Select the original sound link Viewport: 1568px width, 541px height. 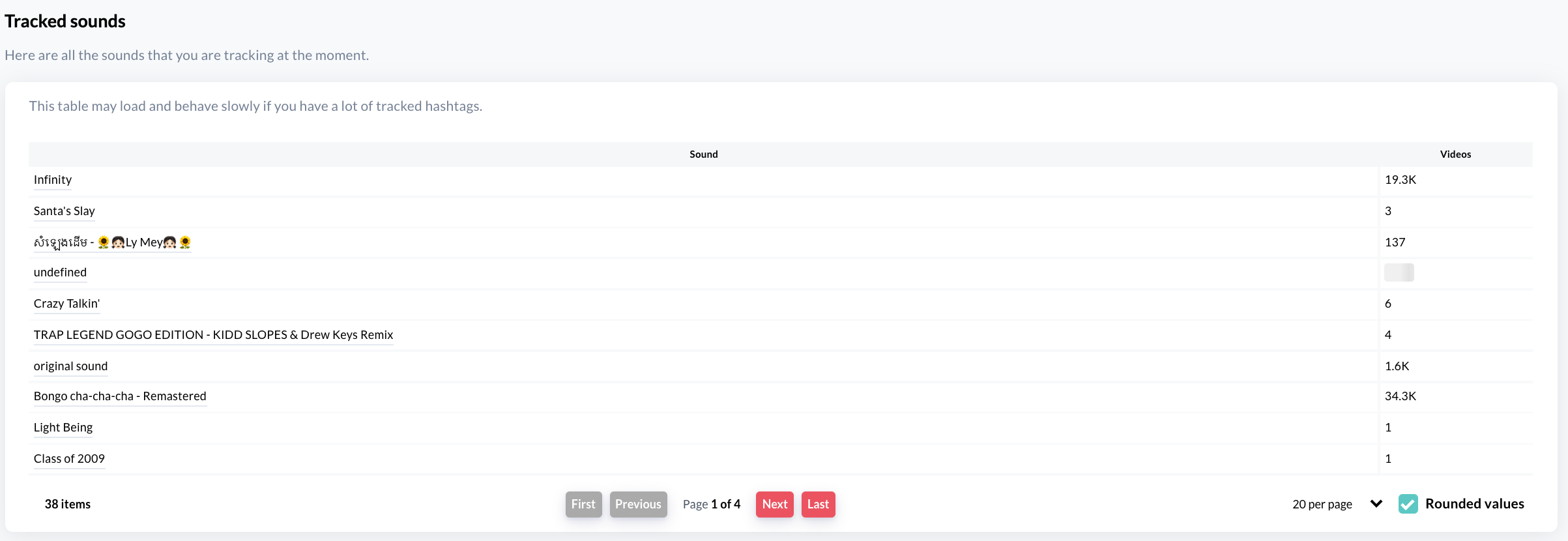(70, 366)
